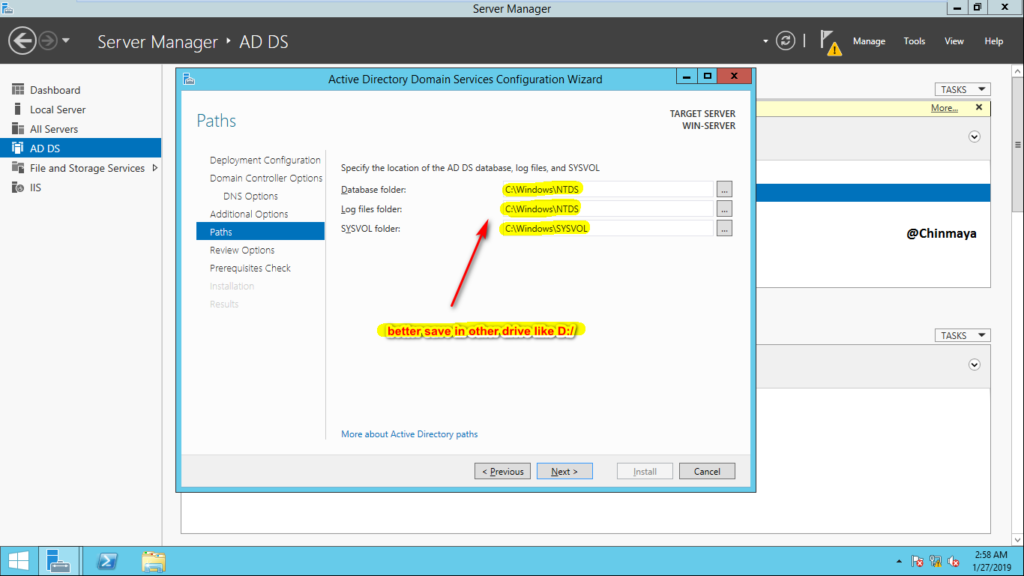
Task: Open More about Active Directory paths link
Action: tap(409, 434)
